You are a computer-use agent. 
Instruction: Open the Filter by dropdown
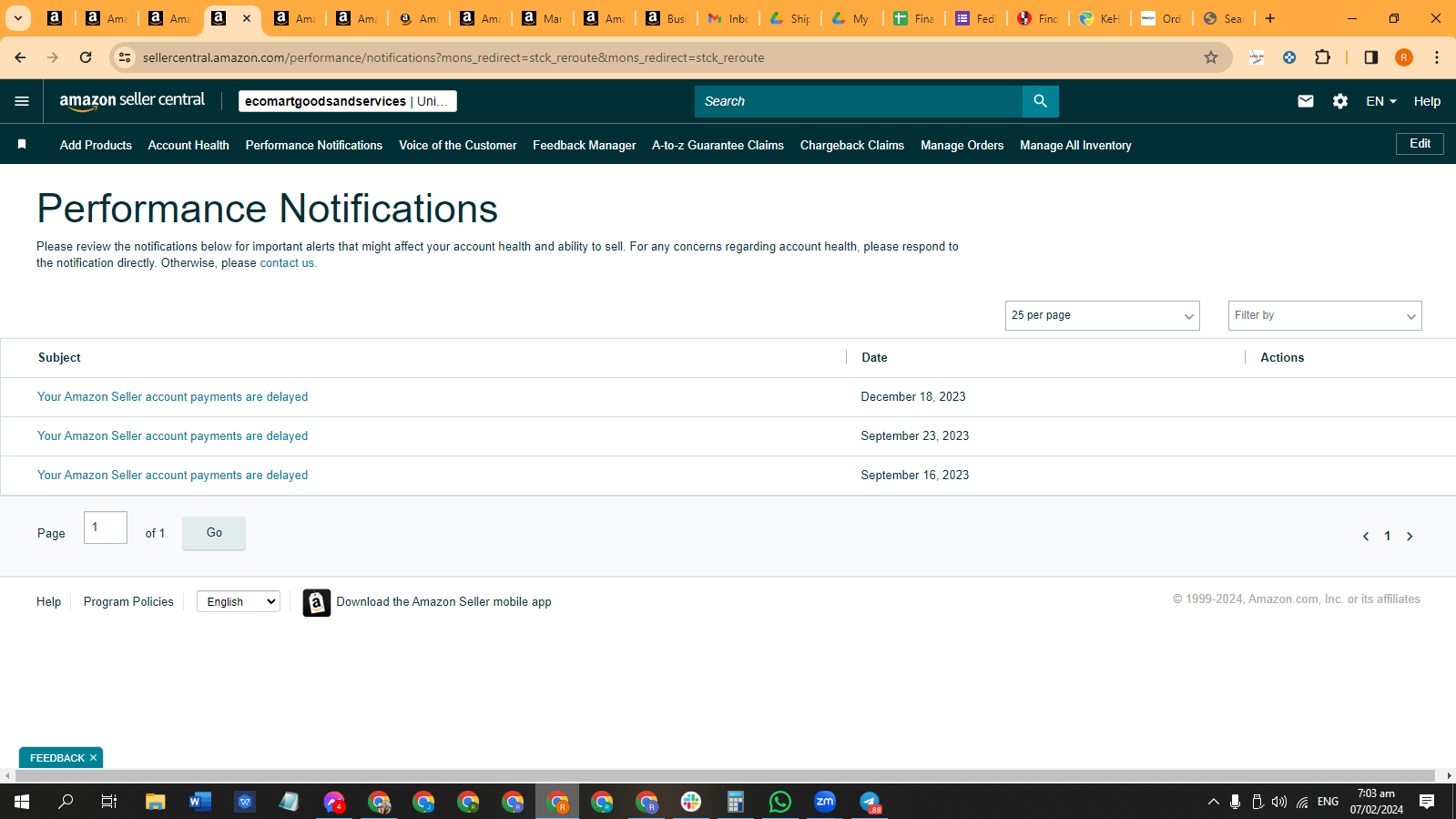point(1325,315)
